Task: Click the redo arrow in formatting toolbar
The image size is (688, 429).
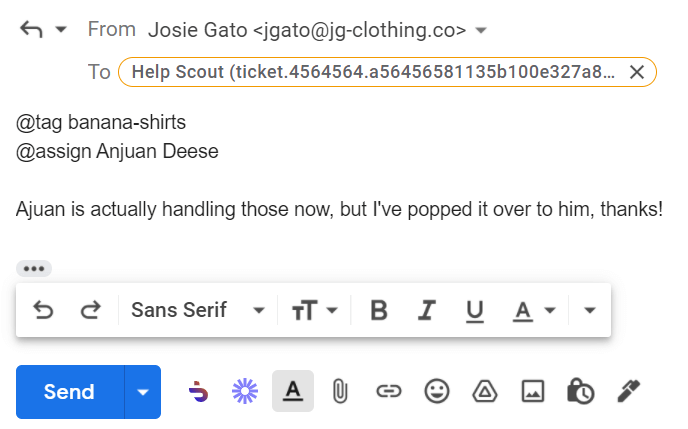Action: 91,311
